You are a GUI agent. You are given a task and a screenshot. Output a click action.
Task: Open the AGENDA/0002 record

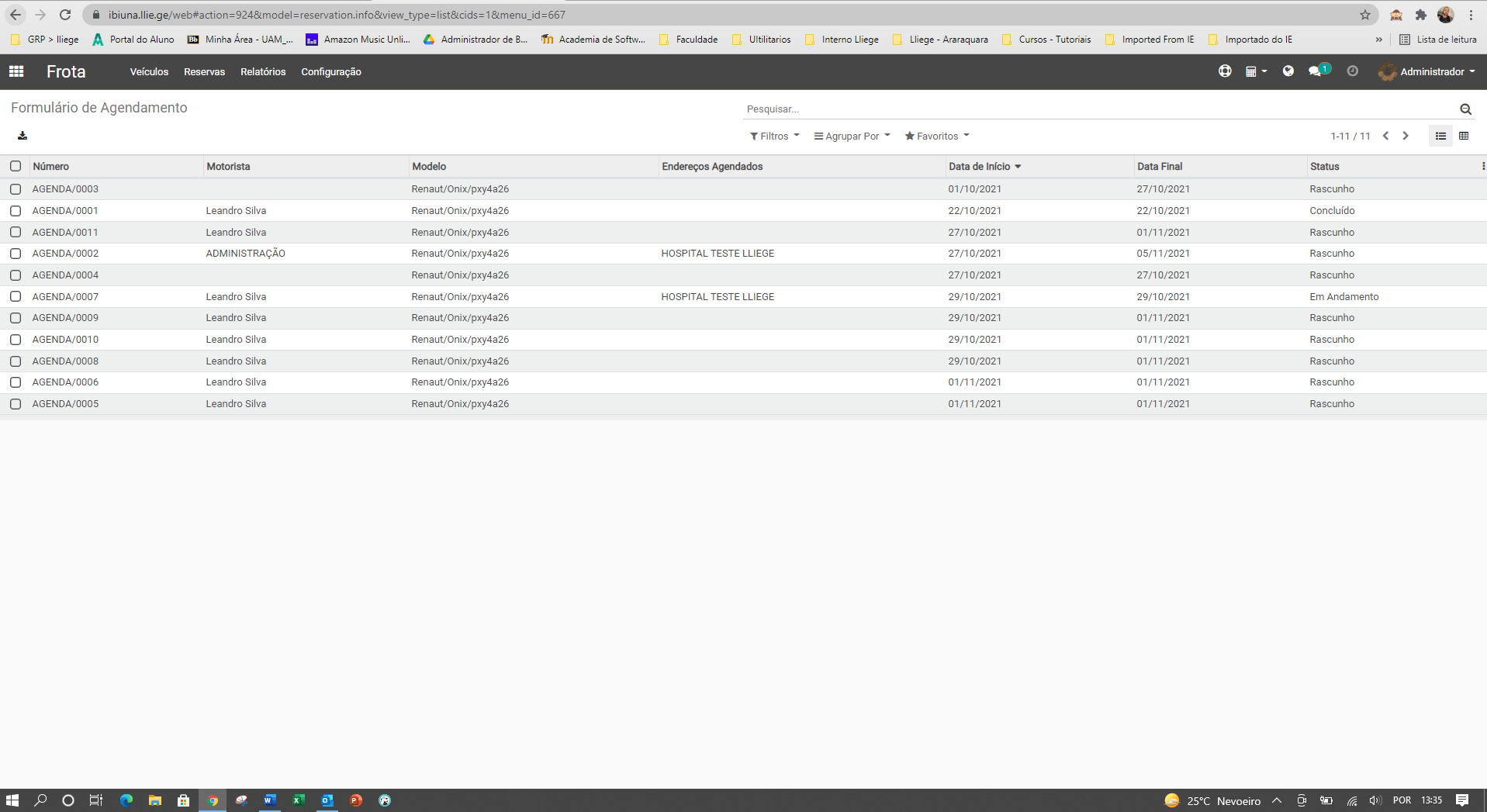(x=66, y=254)
